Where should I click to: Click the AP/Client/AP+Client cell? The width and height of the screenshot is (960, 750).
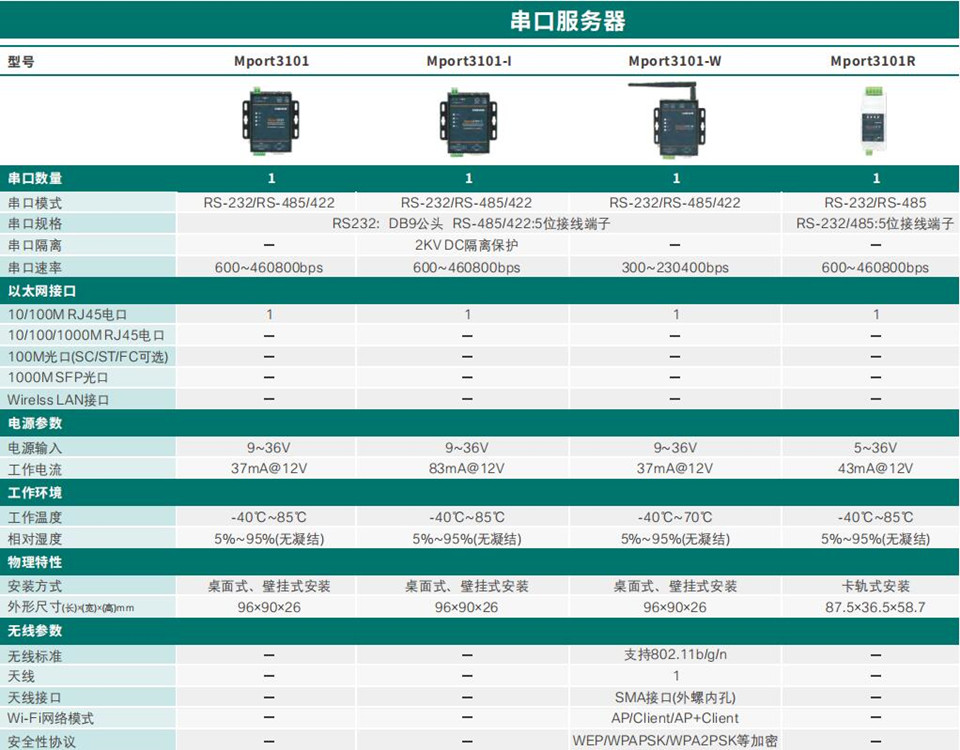coord(675,718)
